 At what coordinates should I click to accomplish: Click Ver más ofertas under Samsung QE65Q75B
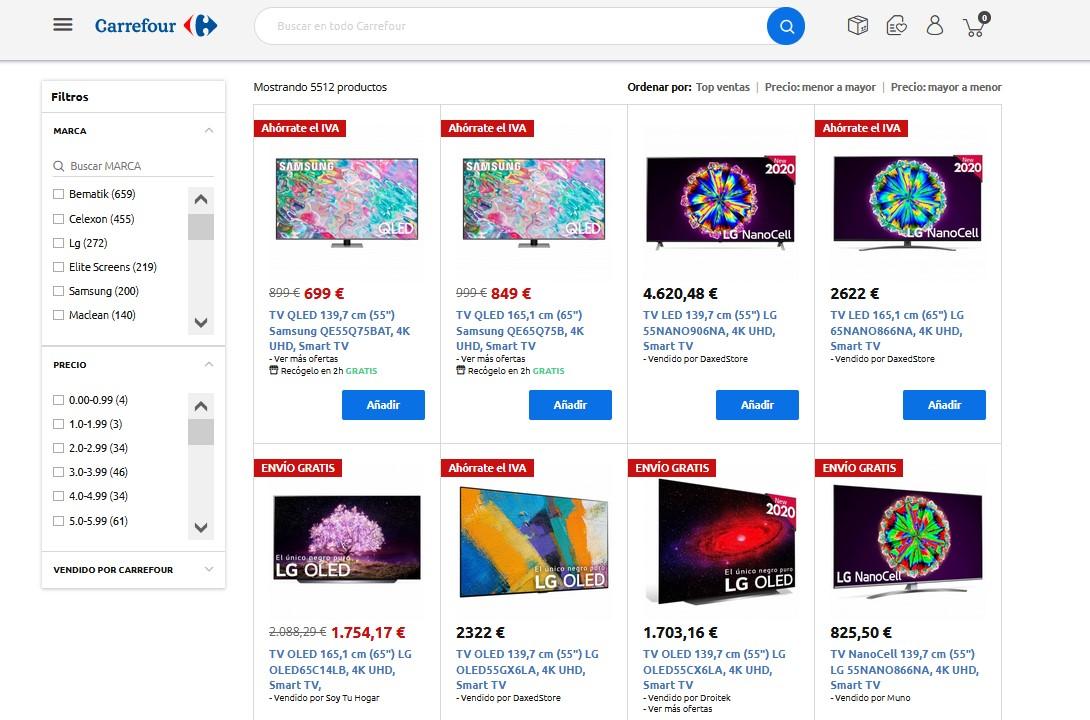491,359
